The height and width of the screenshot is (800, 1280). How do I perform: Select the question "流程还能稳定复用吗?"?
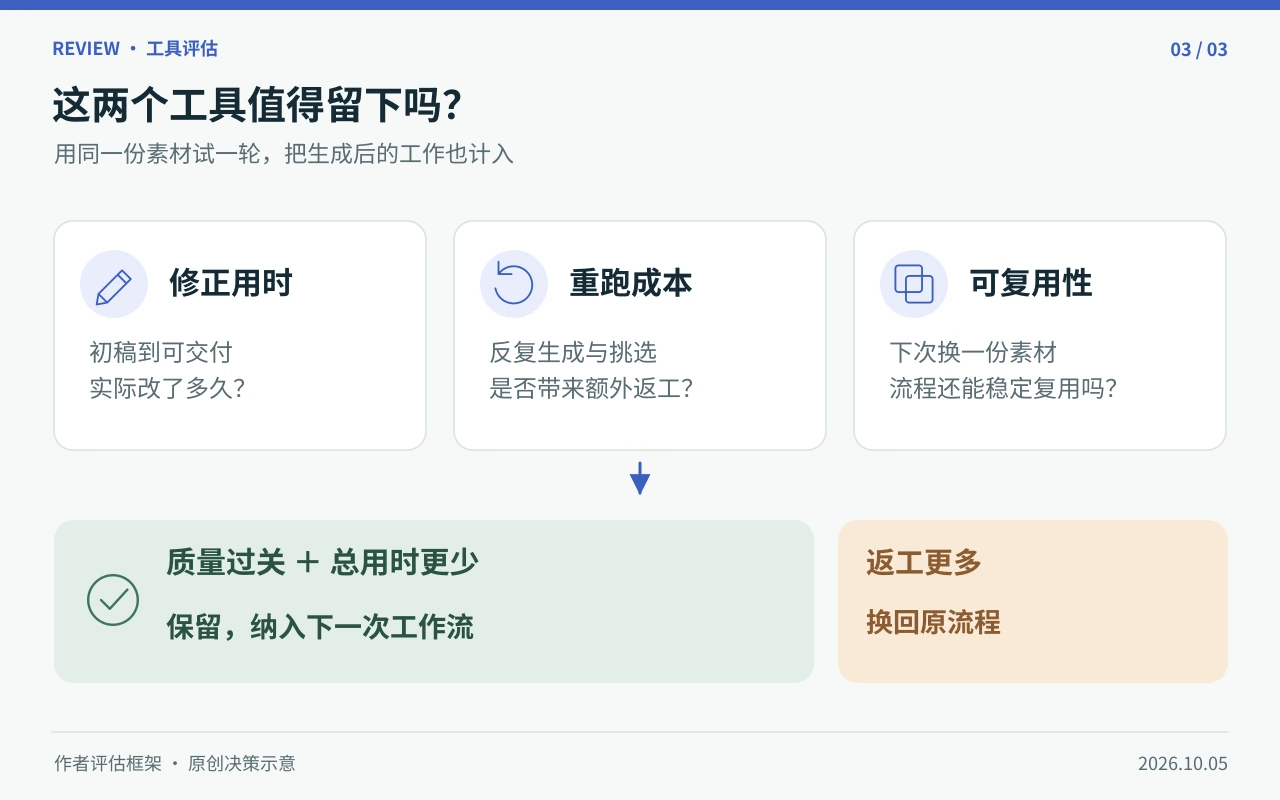point(1003,388)
